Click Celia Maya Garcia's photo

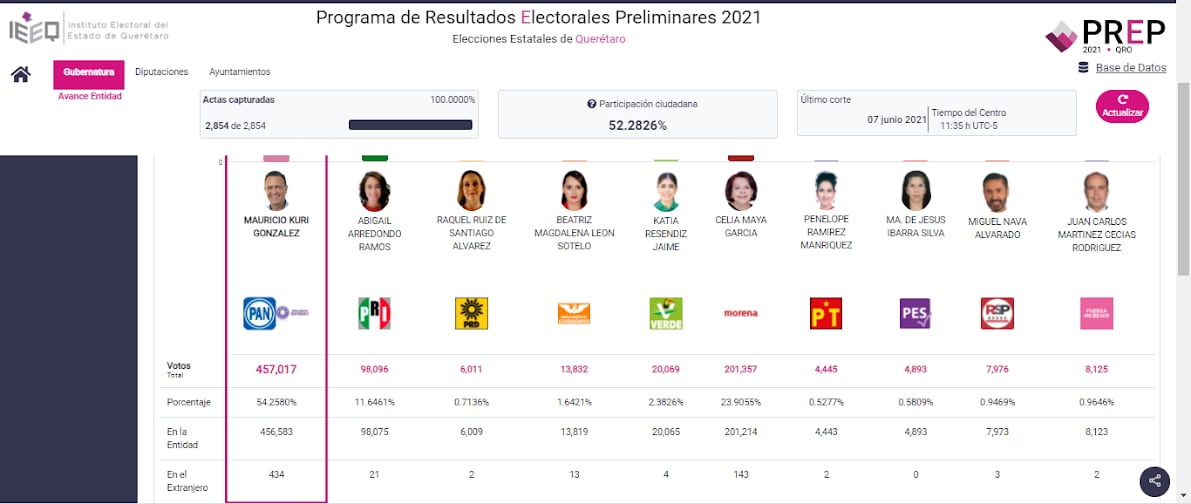[x=741, y=191]
